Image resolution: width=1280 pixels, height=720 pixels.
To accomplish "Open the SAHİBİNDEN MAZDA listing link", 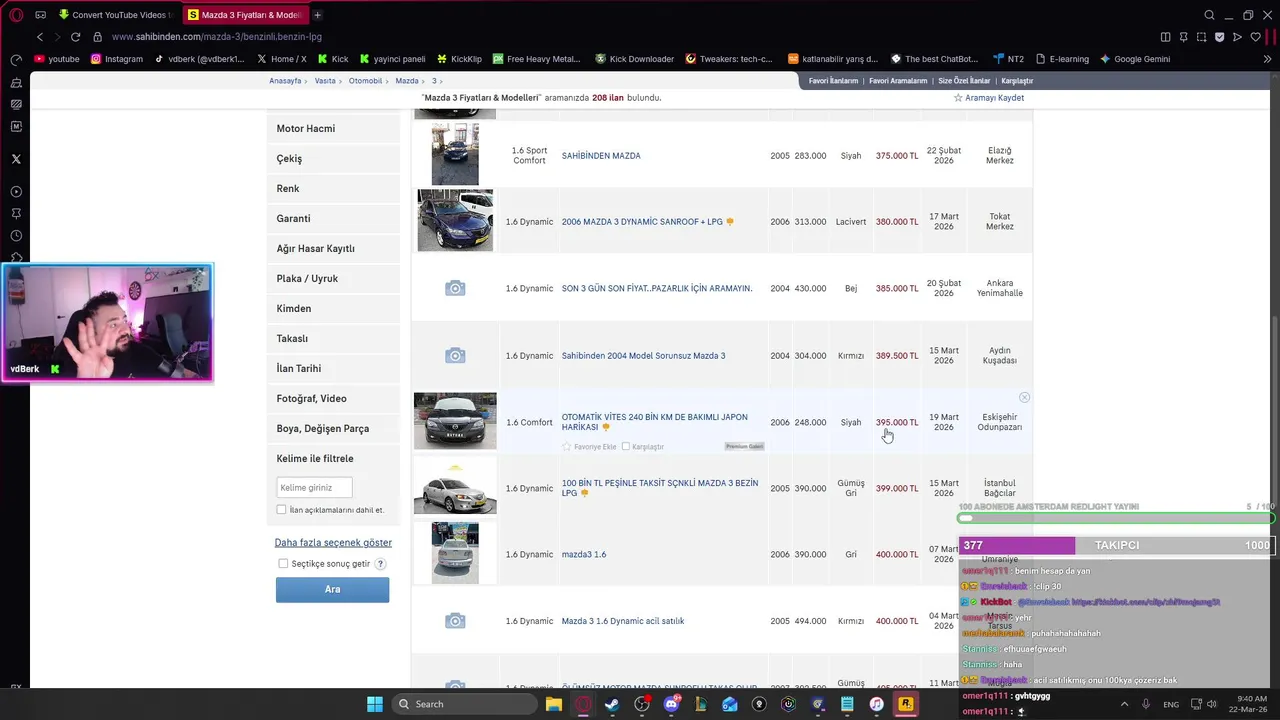I will tap(601, 156).
